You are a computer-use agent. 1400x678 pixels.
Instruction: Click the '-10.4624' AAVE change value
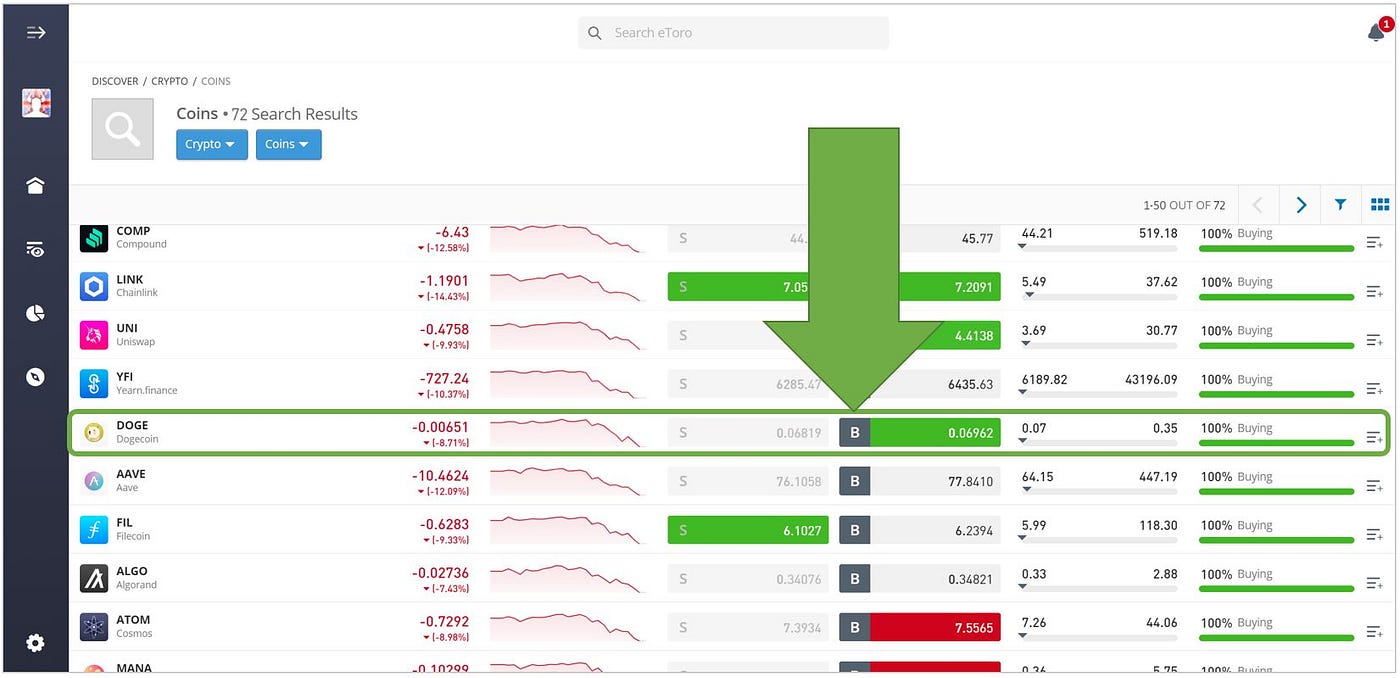coord(440,475)
